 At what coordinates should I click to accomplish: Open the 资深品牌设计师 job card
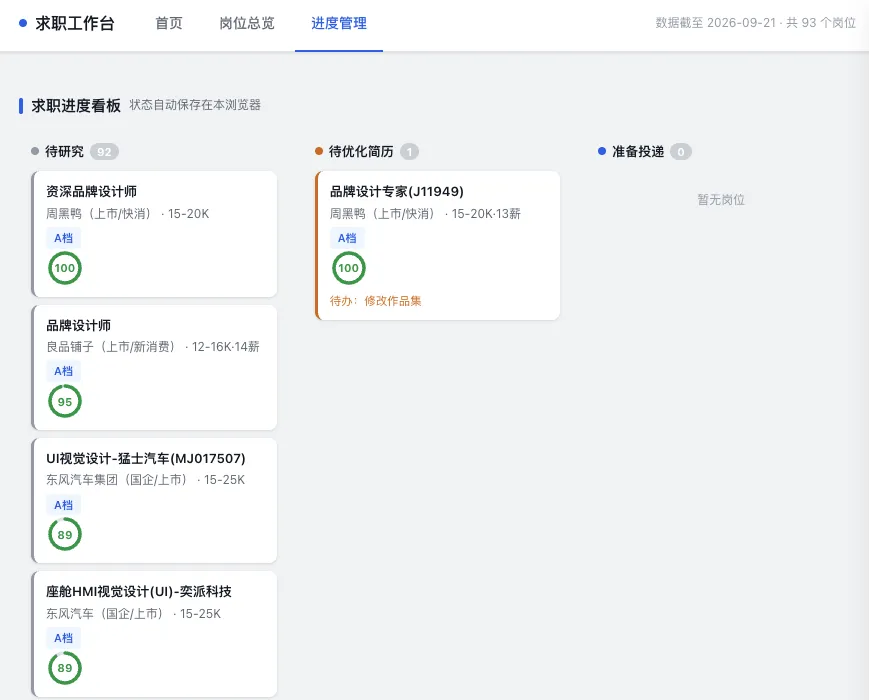coord(154,234)
